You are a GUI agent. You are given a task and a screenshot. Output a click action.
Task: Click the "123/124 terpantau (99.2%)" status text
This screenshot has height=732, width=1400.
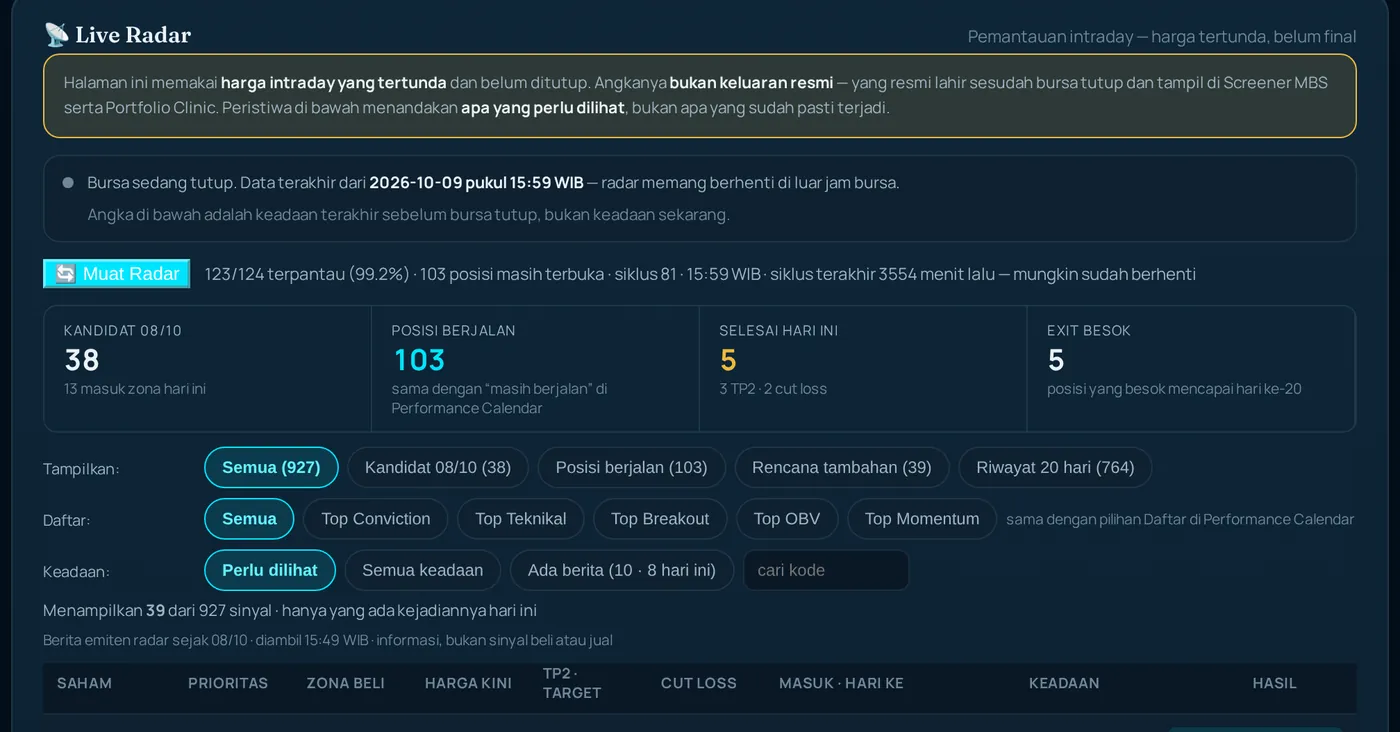[x=307, y=274]
